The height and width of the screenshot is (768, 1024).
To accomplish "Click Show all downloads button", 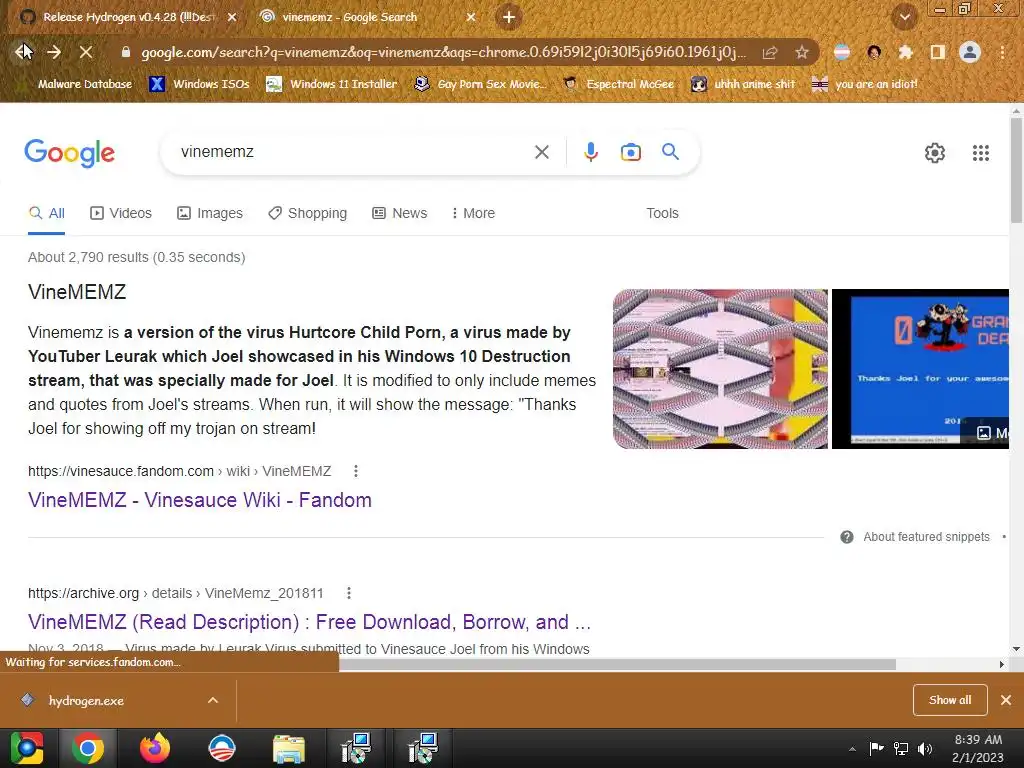I will tap(950, 700).
